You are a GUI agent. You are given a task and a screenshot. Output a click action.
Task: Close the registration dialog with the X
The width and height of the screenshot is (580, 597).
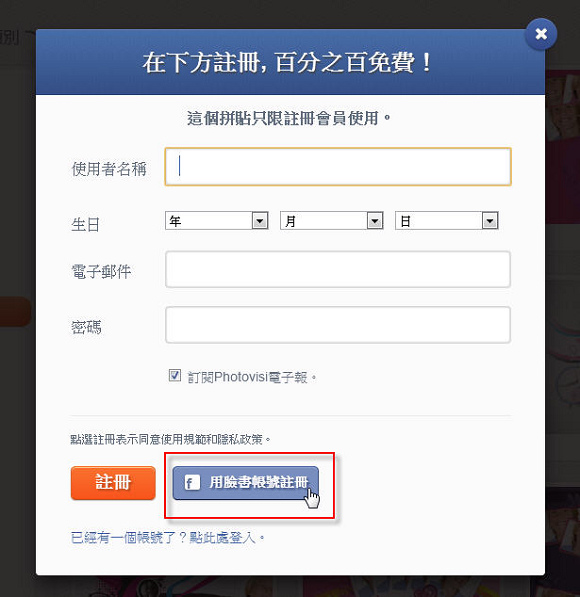click(541, 34)
